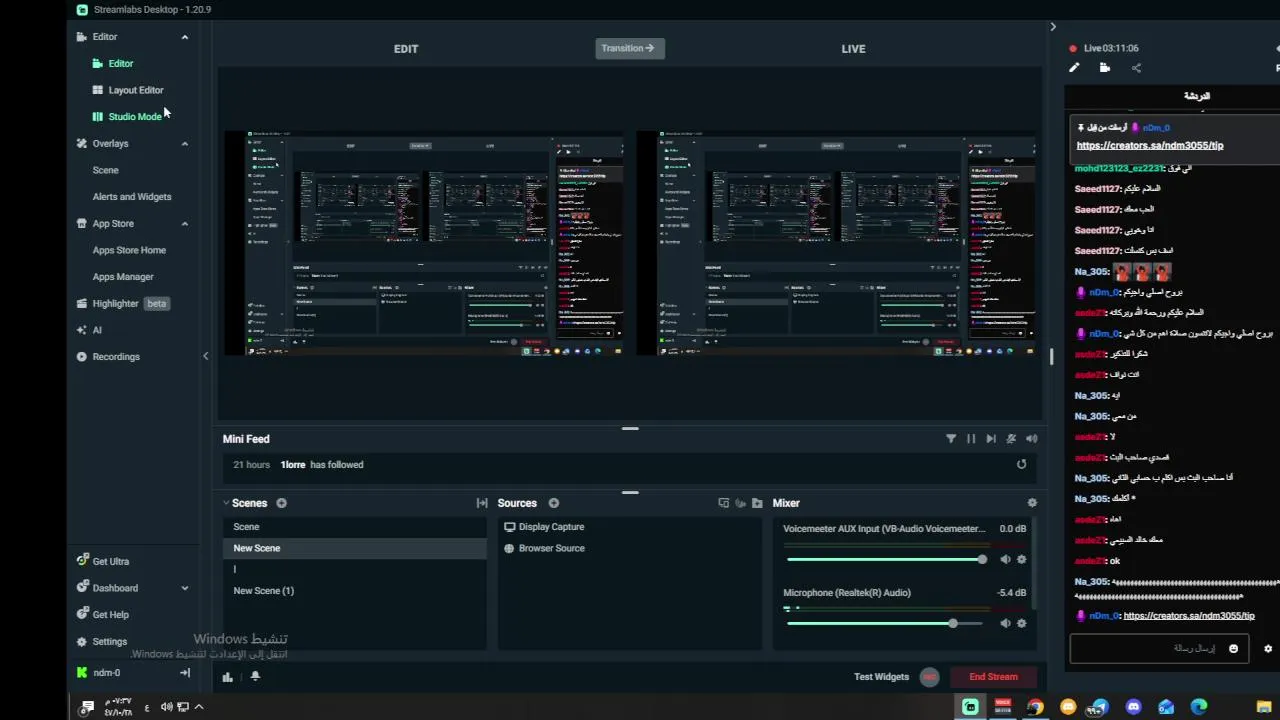
Task: Open the emoji picker in chat input
Action: click(1233, 649)
